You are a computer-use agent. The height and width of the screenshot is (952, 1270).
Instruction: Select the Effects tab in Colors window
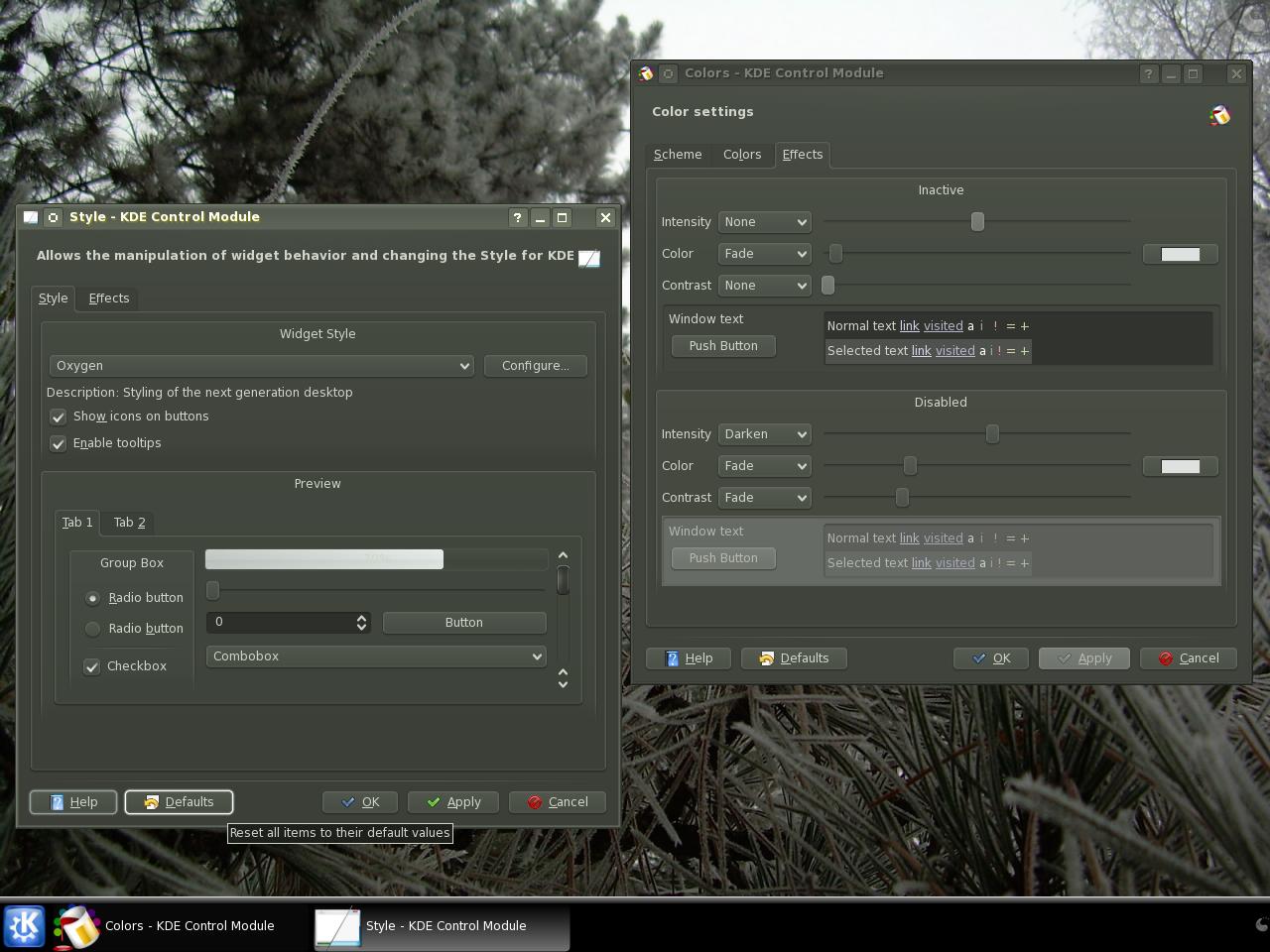[803, 155]
